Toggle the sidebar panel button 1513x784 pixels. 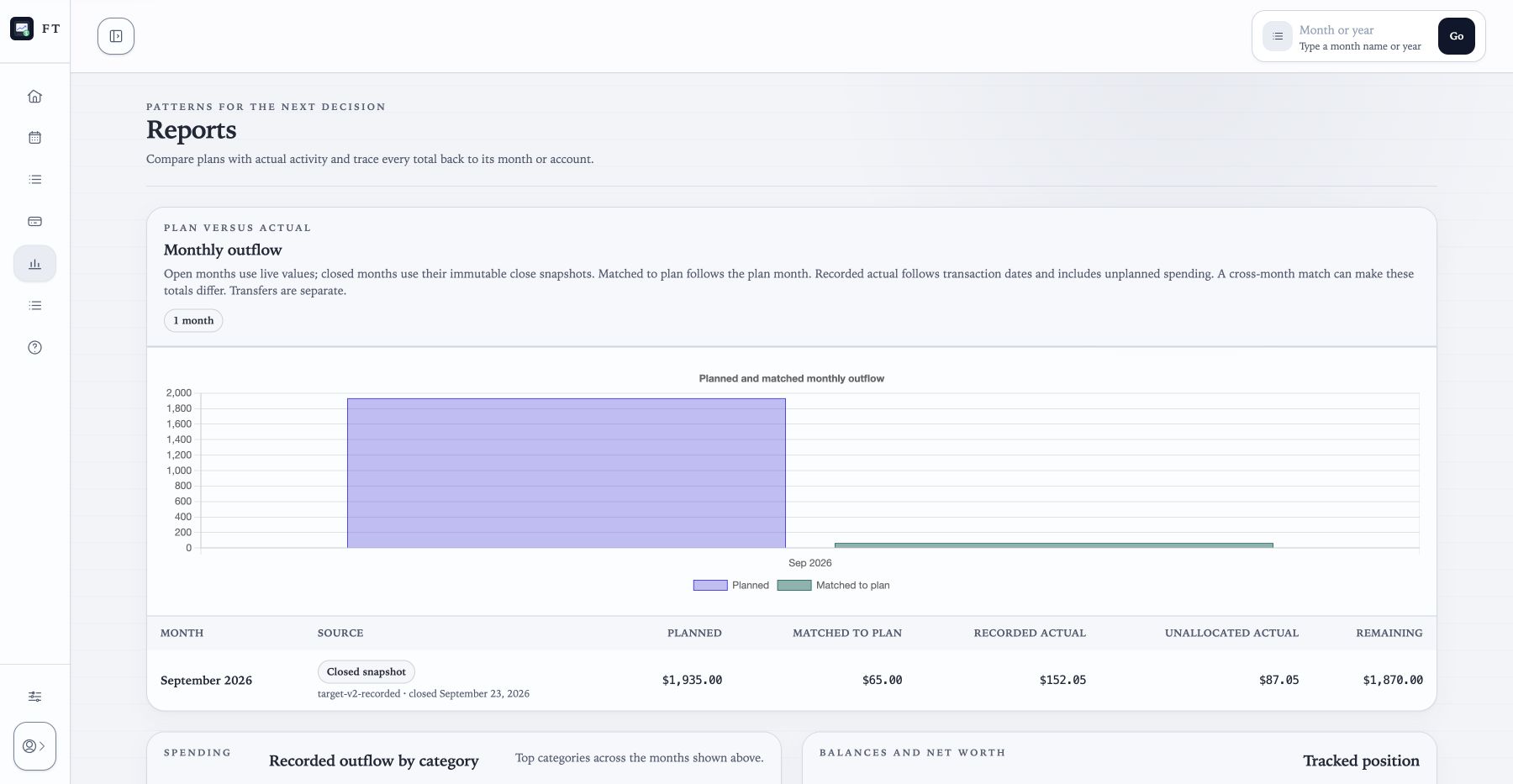pos(116,36)
